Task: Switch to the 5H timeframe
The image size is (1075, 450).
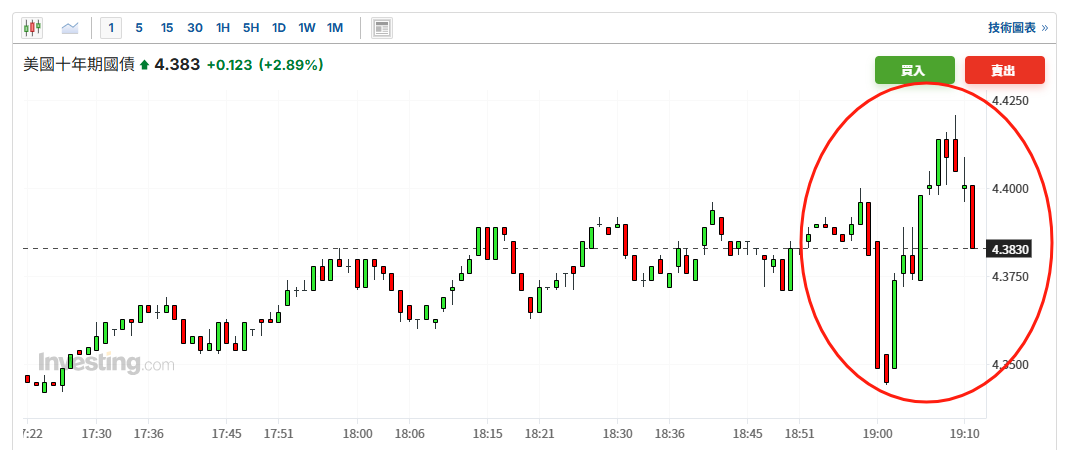Action: [x=251, y=28]
